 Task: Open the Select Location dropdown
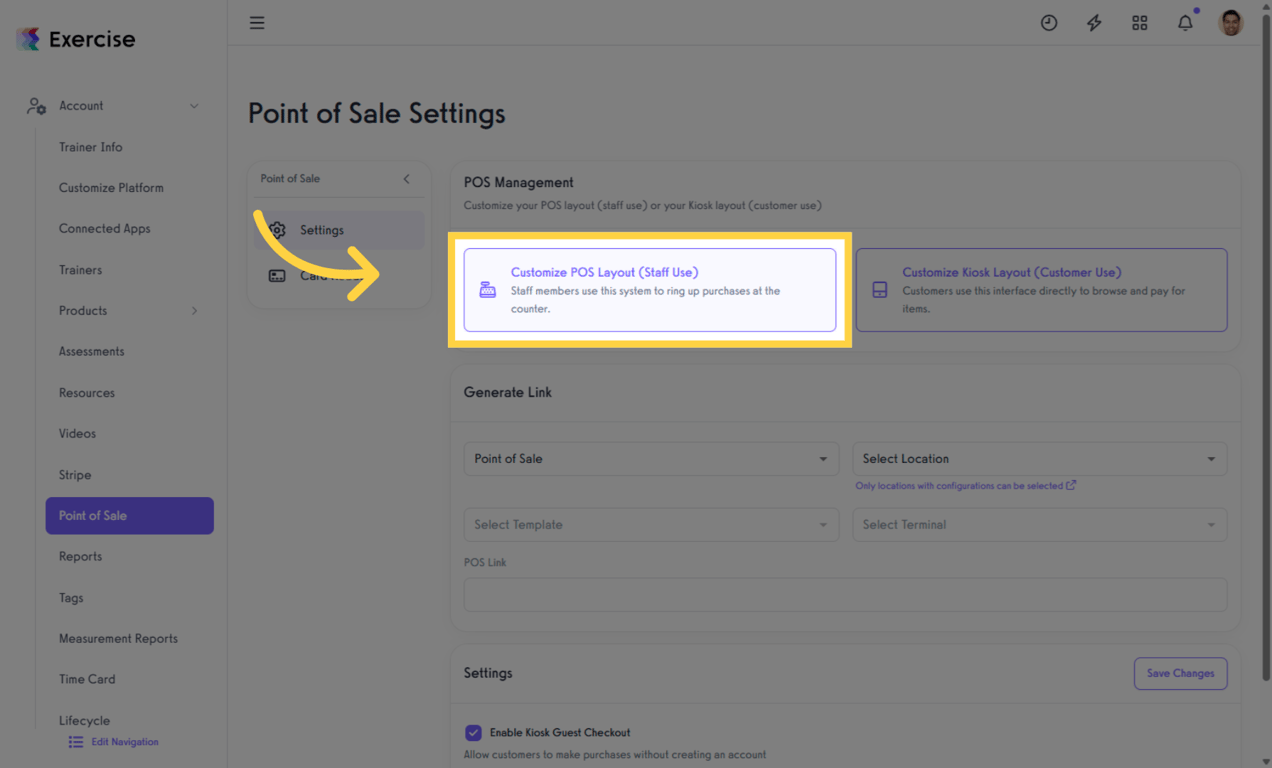[x=1039, y=459]
